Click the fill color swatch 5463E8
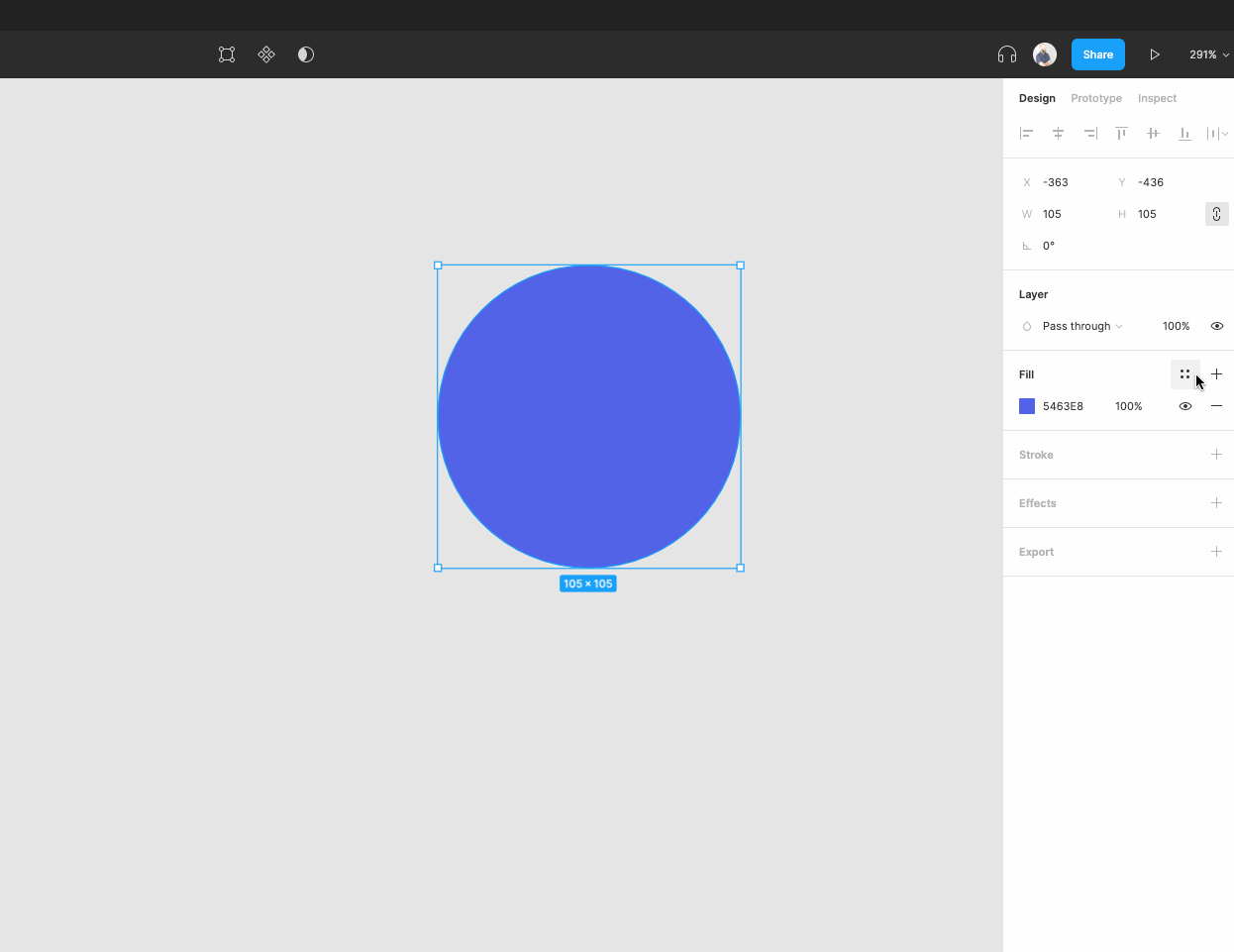 pos(1027,406)
